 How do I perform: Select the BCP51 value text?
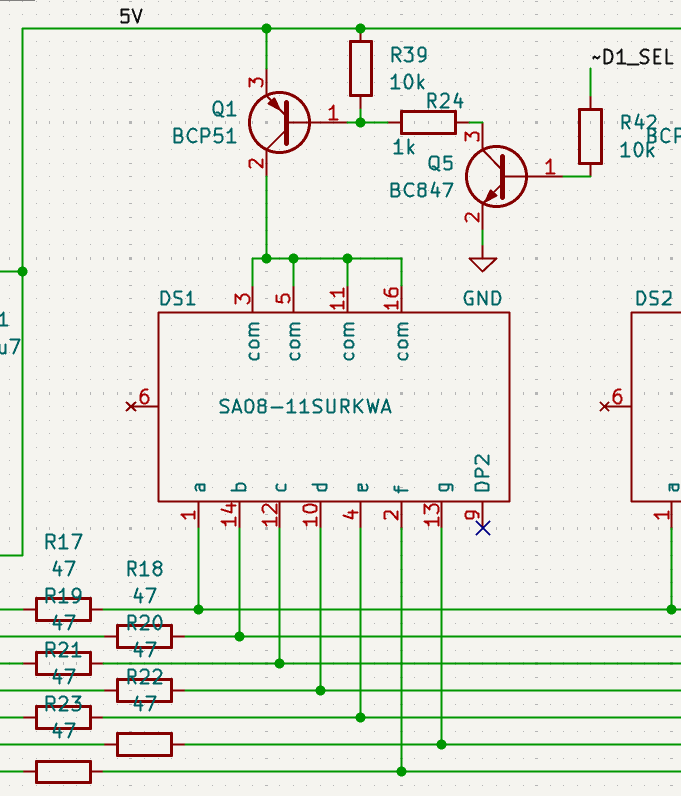click(205, 136)
